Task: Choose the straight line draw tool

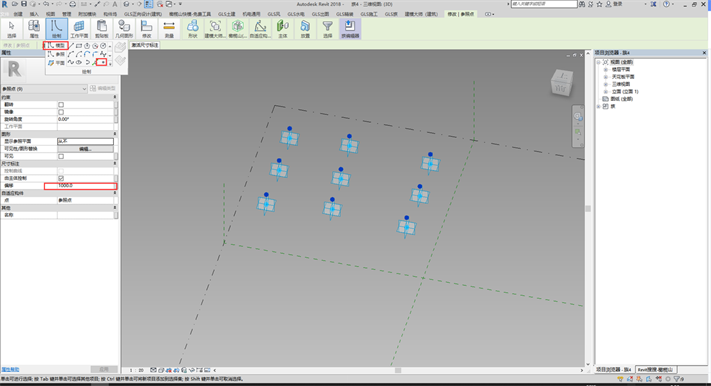Action: pyautogui.click(x=71, y=45)
